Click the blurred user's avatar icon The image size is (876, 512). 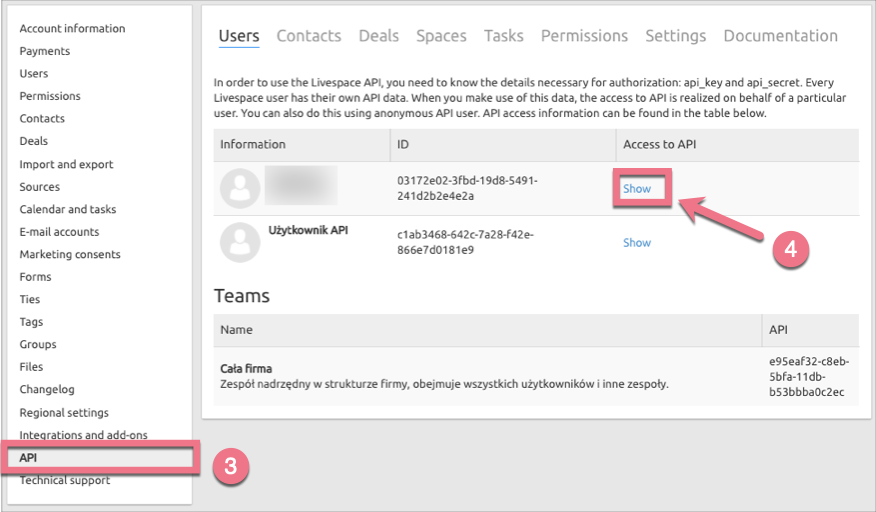pos(240,187)
